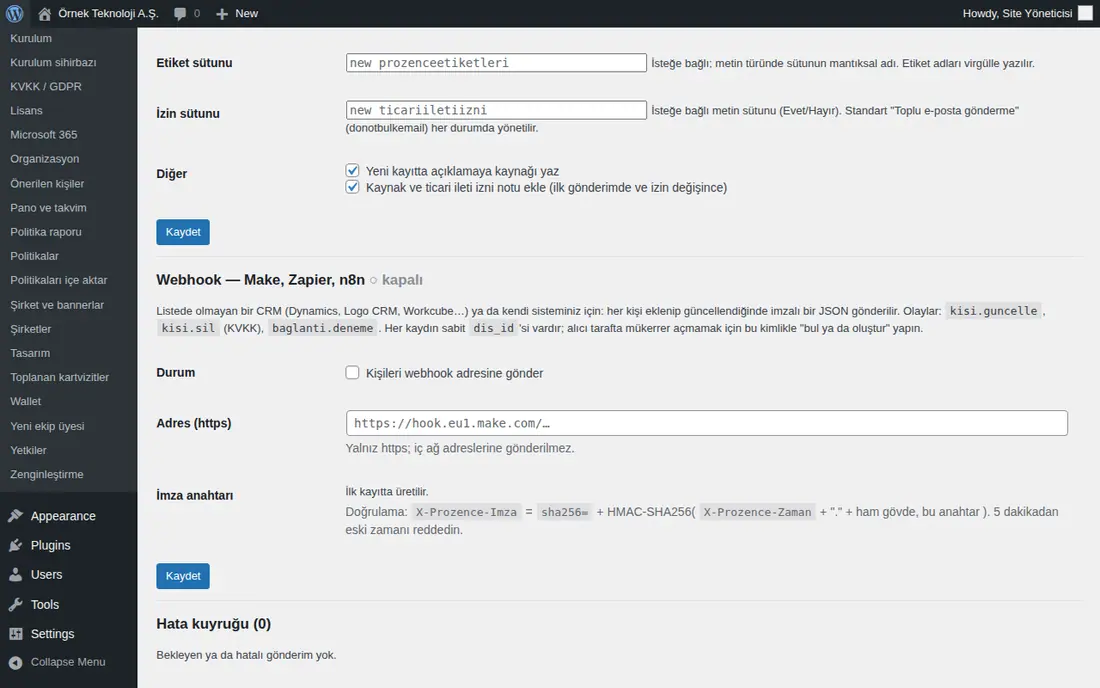Click the WordPress logo icon
Viewport: 1100px width, 688px height.
click(14, 13)
